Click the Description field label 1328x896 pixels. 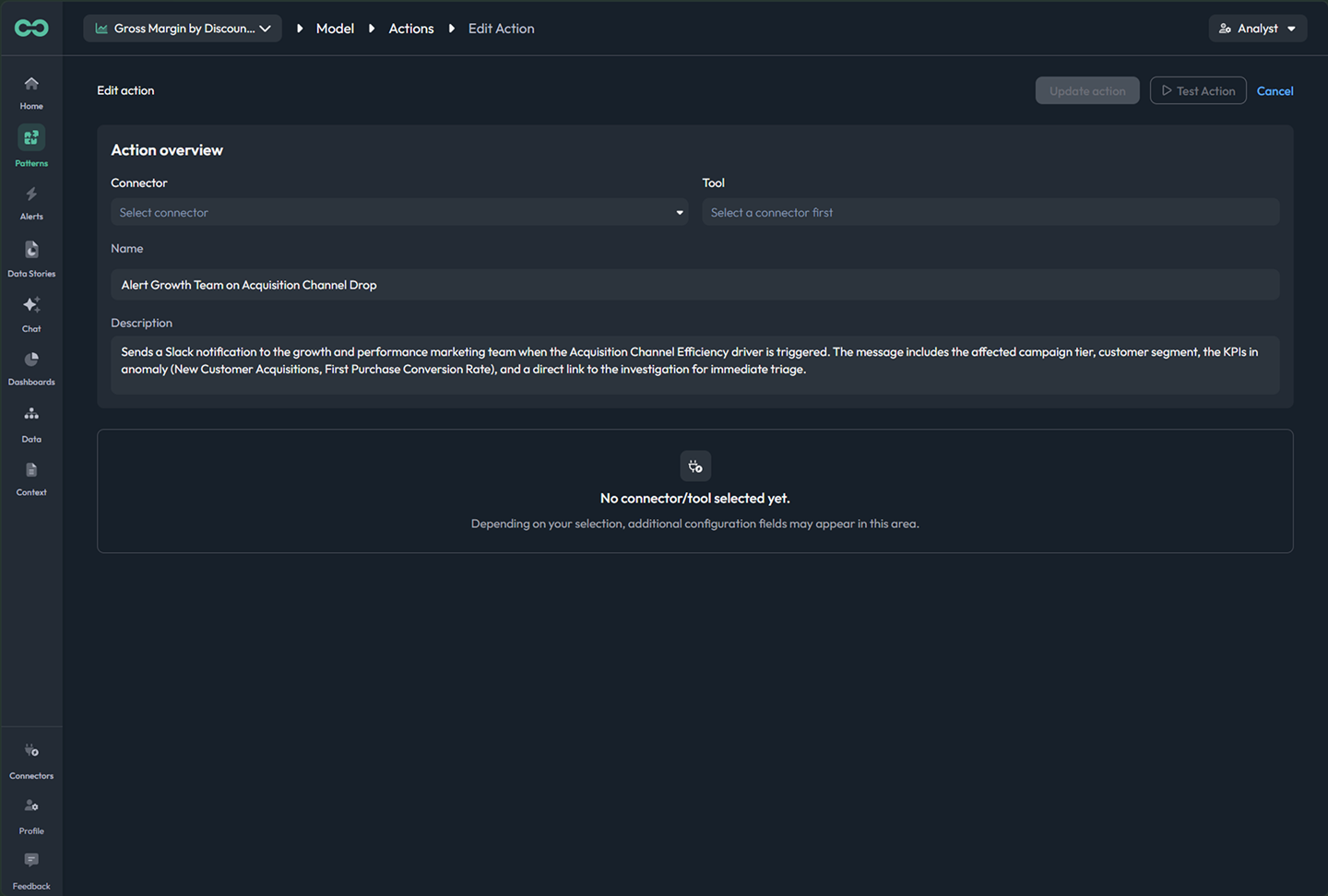click(142, 323)
